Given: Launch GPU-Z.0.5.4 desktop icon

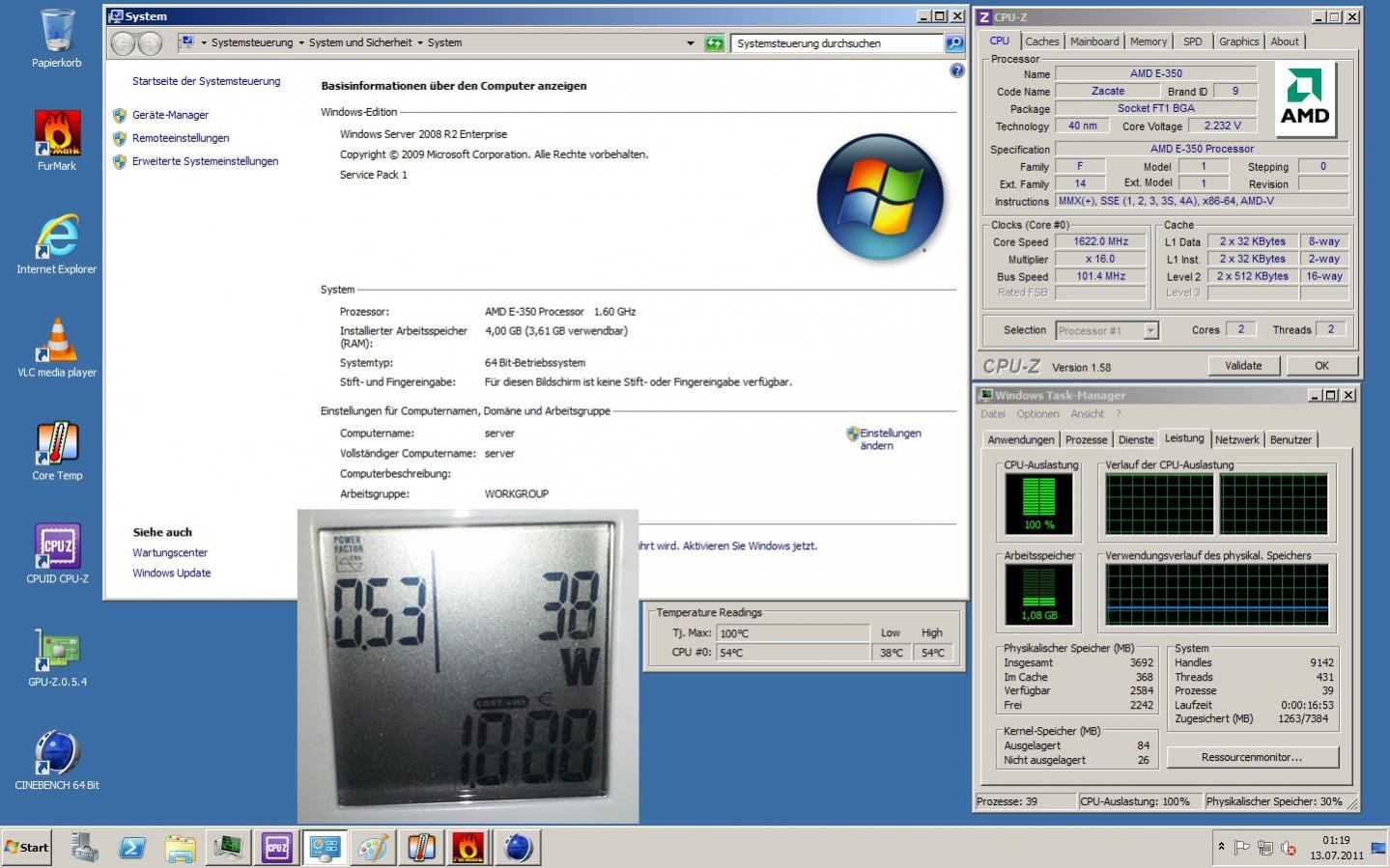Looking at the screenshot, I should pos(57,658).
